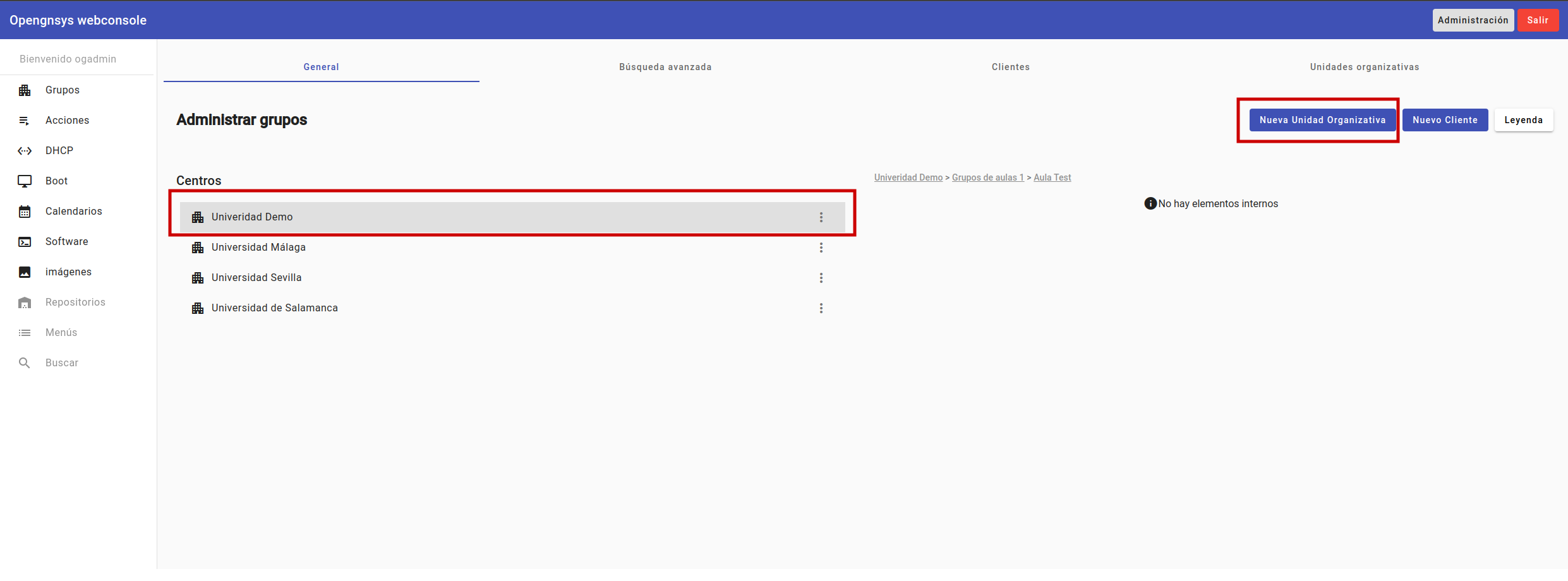Viewport: 1568px width, 581px height.
Task: Select Universidad de Salamanca in Centros list
Action: 274,308
